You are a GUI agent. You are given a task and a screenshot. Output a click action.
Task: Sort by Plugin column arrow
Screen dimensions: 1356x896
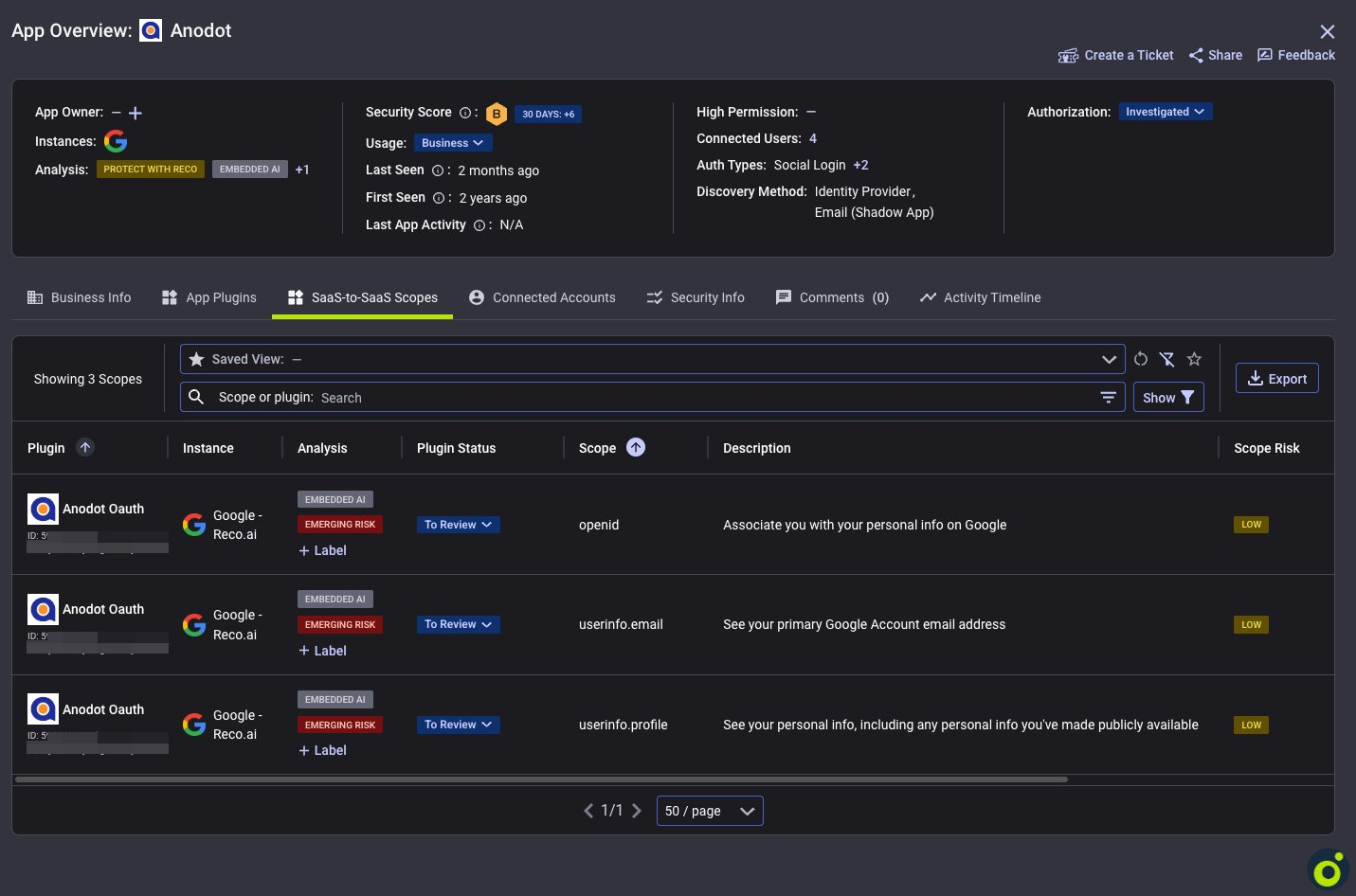pyautogui.click(x=85, y=447)
